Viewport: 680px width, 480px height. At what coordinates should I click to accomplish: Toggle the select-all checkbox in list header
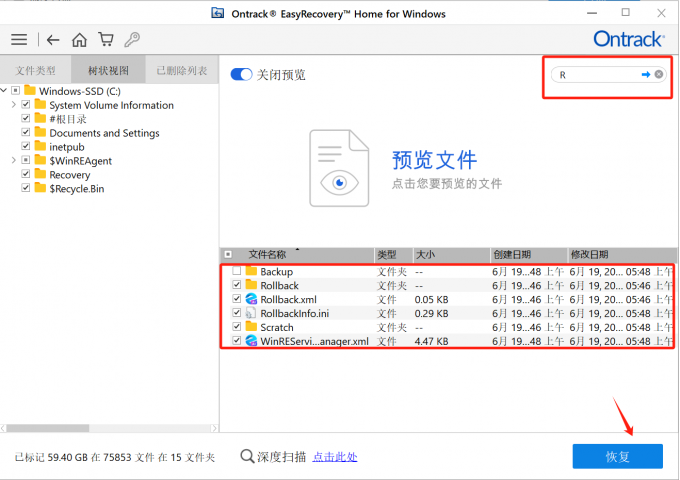tap(228, 255)
